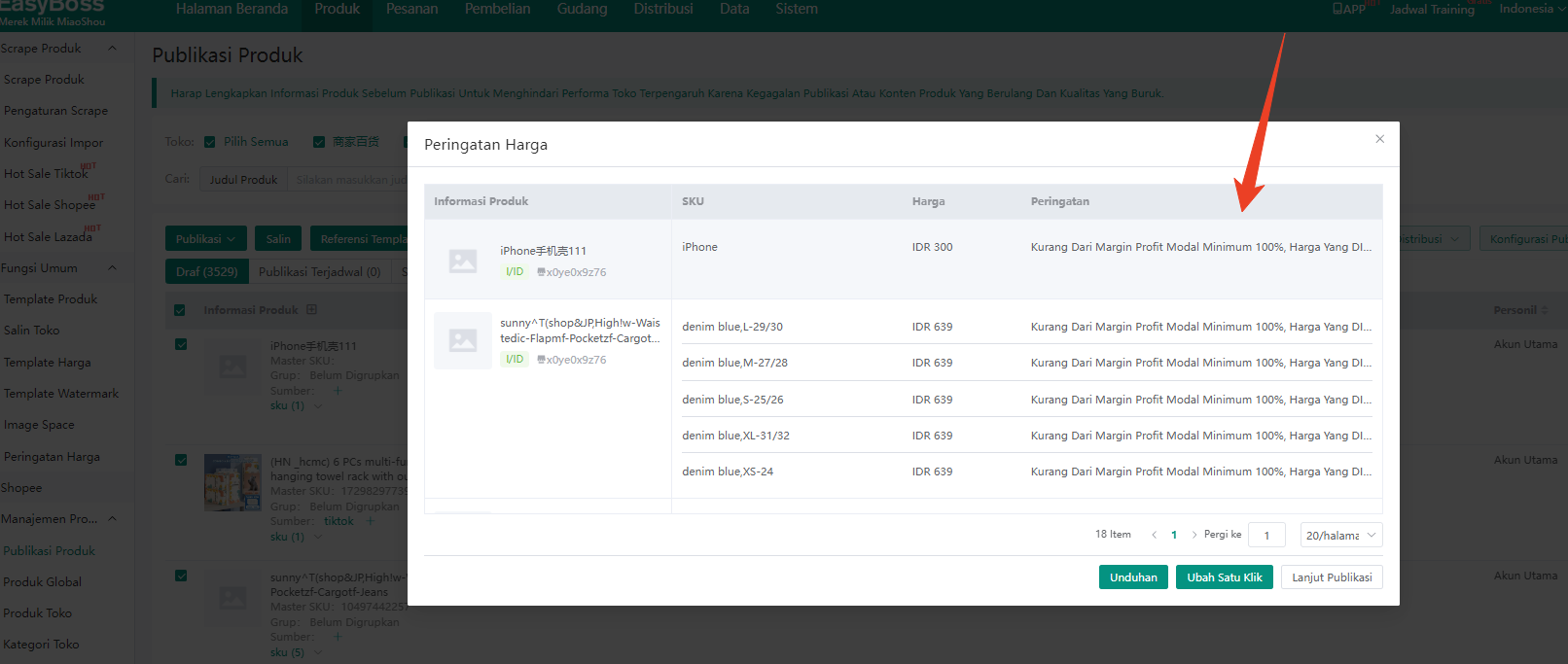This screenshot has width=1568, height=664.
Task: Open Peringatan Harga in sidebar
Action: 53,457
